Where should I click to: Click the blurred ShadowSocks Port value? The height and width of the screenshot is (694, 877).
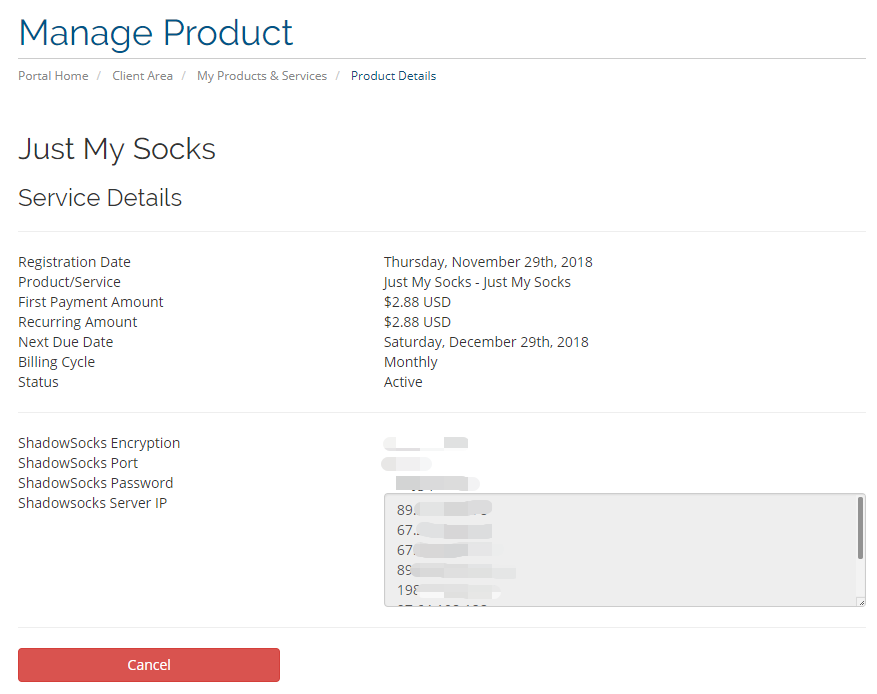407,463
